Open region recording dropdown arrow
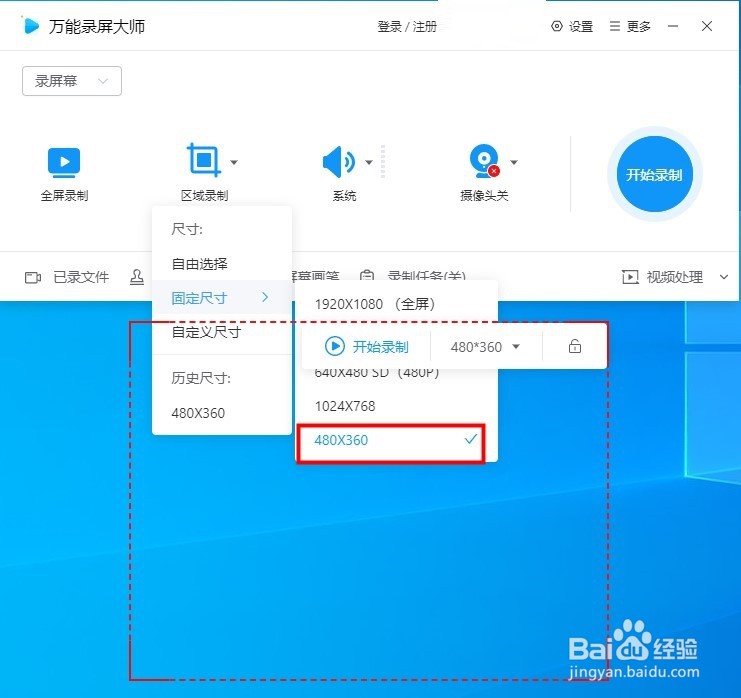 pos(234,162)
